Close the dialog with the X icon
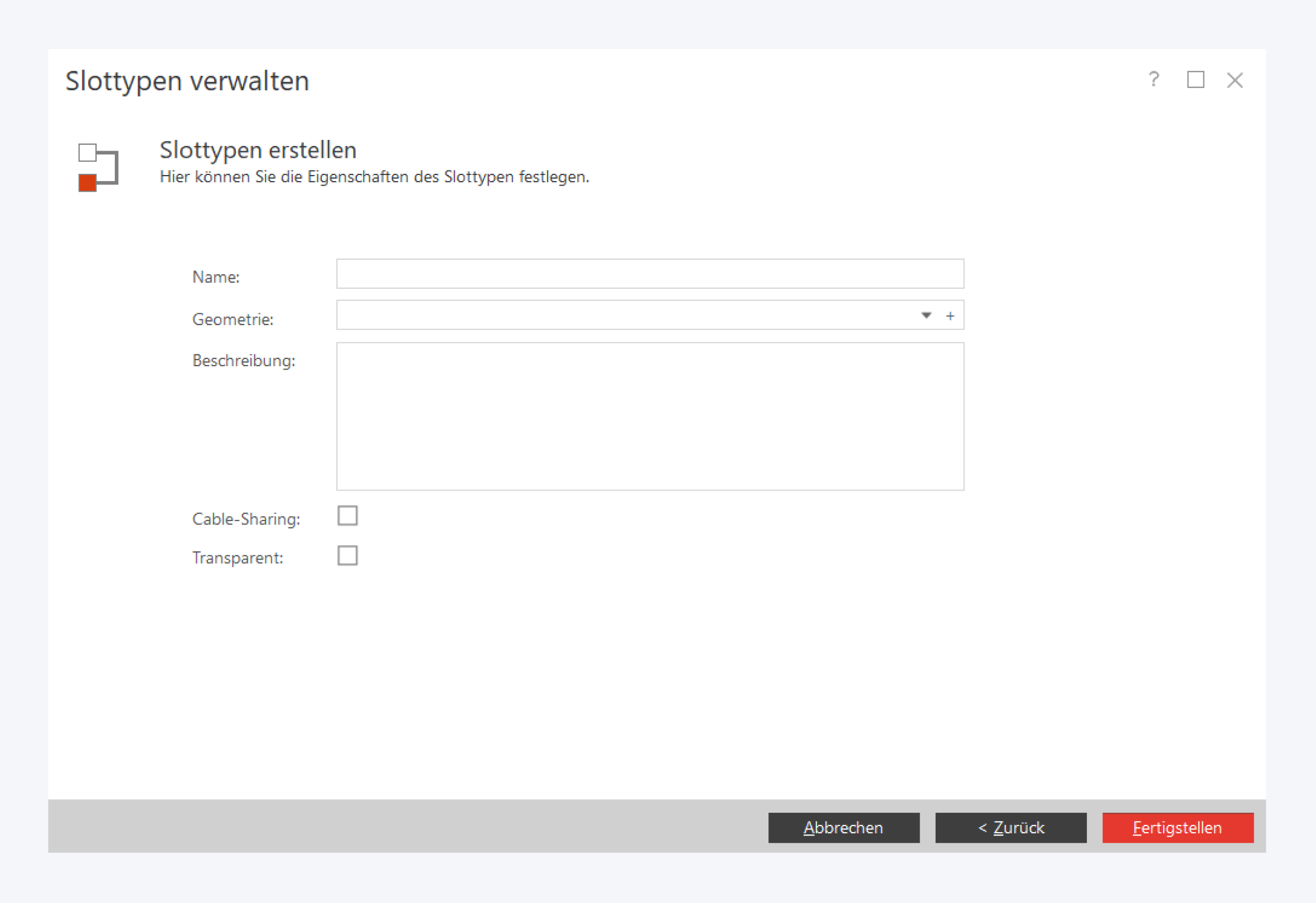Viewport: 1316px width, 903px height. 1235,80
